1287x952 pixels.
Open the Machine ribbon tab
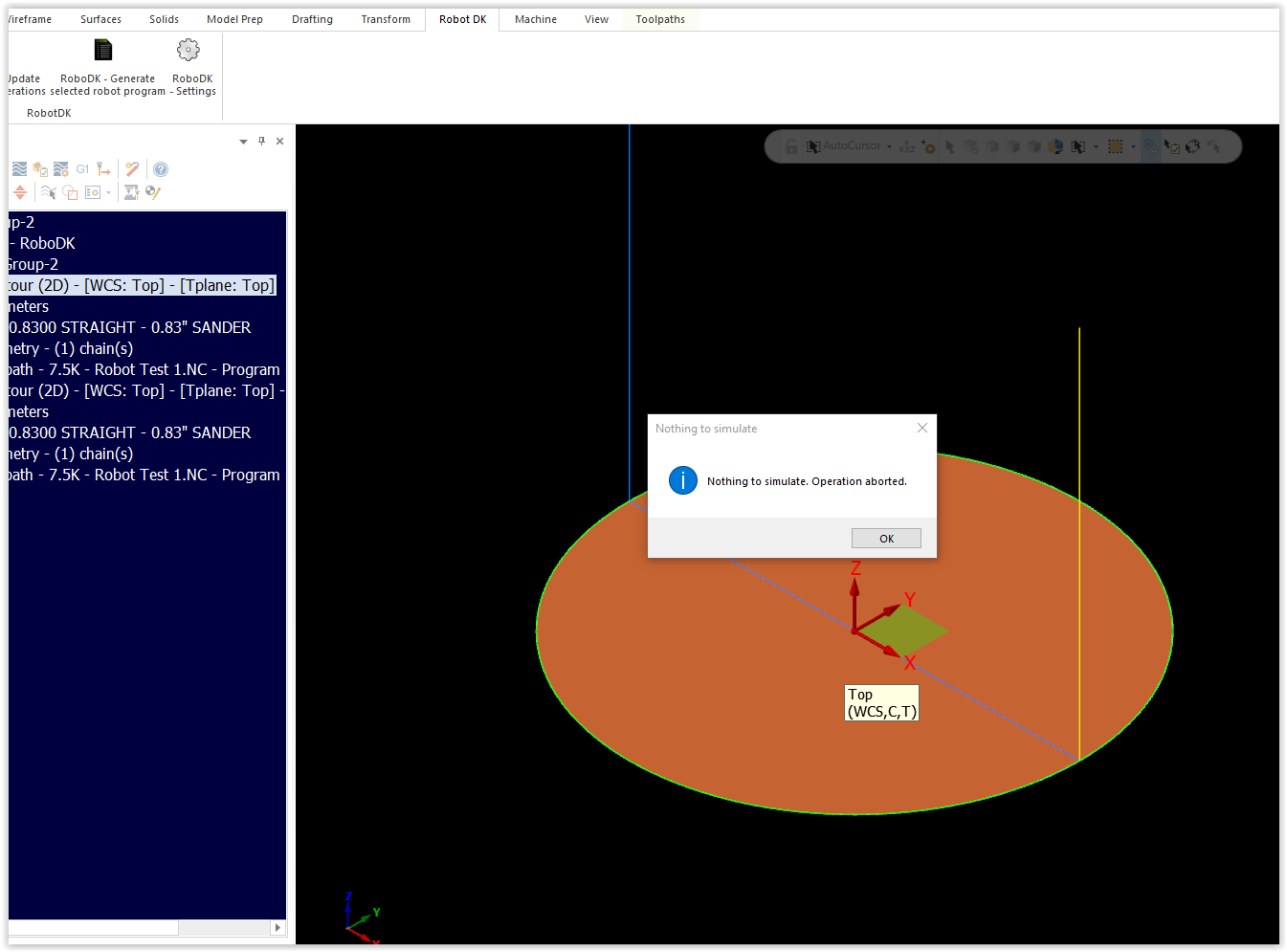click(x=535, y=19)
